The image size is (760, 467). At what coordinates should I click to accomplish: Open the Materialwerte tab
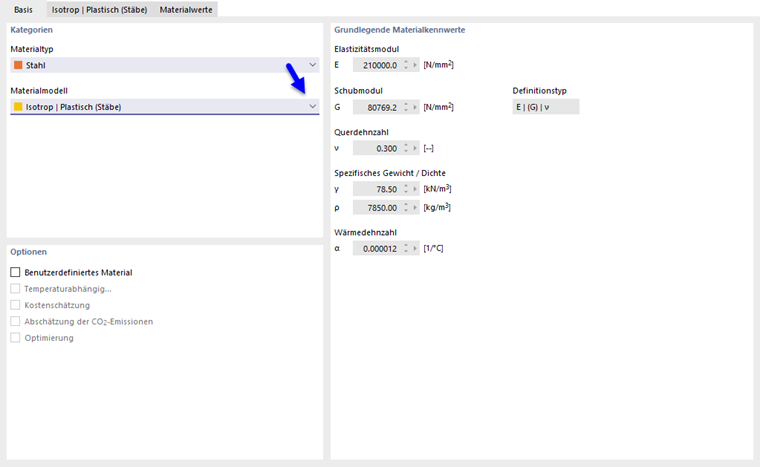click(186, 10)
